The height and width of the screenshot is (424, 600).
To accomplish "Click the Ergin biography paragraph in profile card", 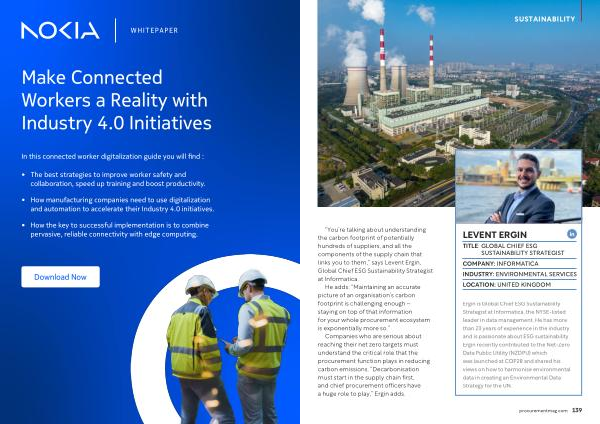I will point(516,344).
